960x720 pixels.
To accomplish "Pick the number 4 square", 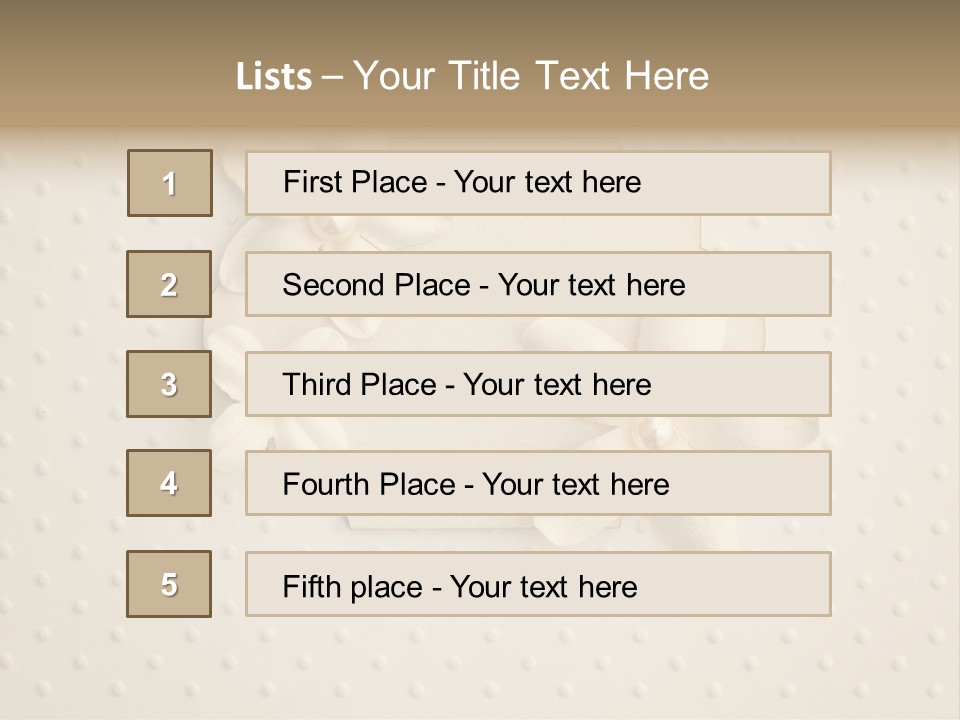I will pos(169,483).
